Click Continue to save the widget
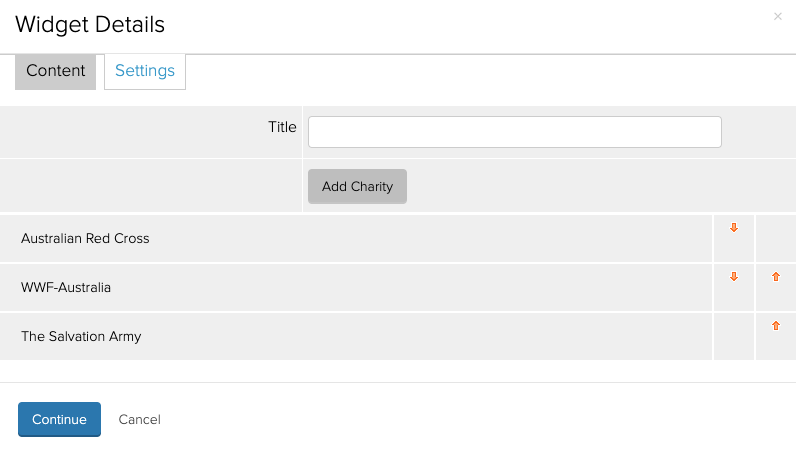Viewport: 796px width, 450px height. pyautogui.click(x=59, y=419)
